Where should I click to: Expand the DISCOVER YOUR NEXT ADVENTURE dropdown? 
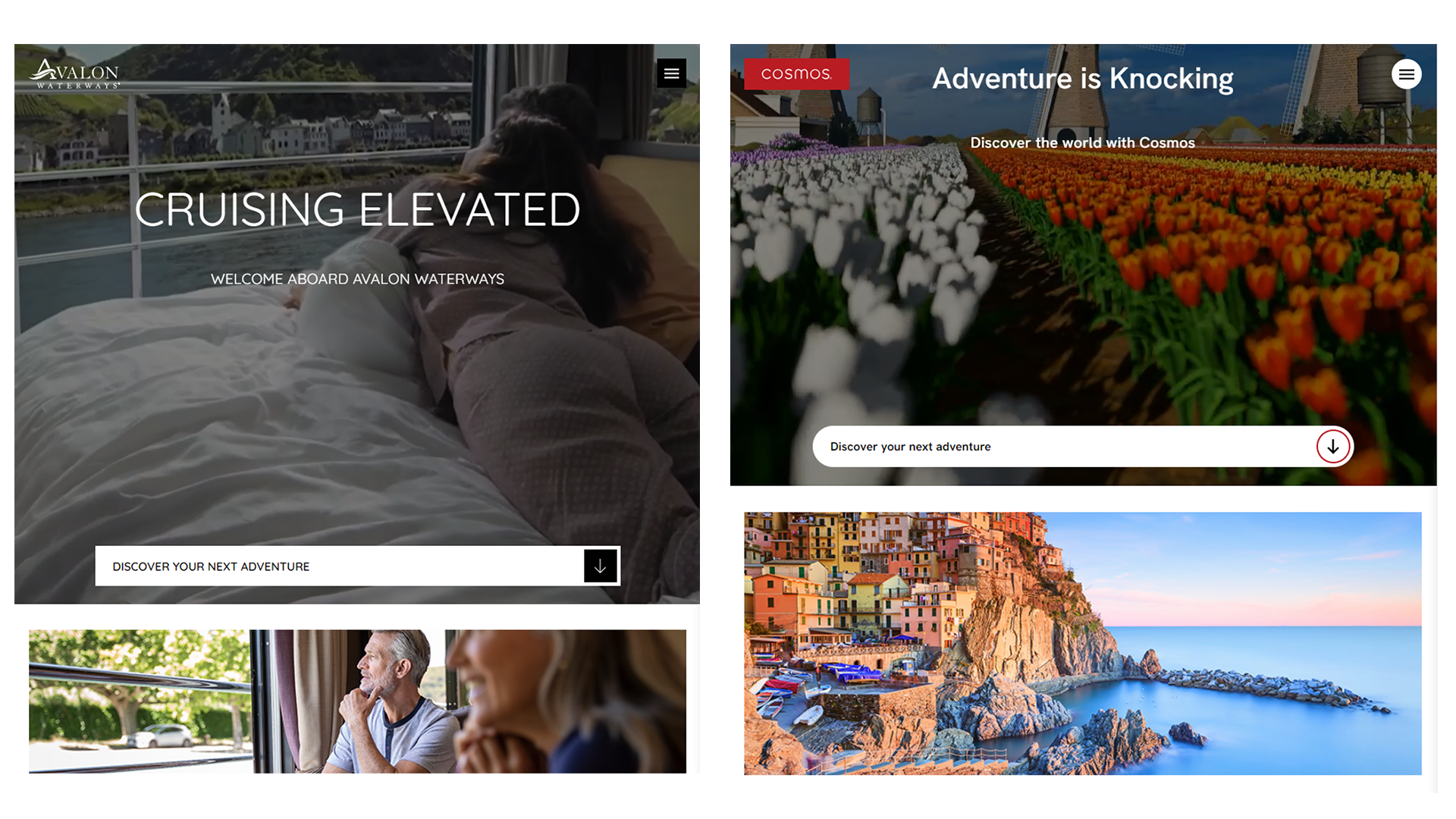(x=357, y=566)
